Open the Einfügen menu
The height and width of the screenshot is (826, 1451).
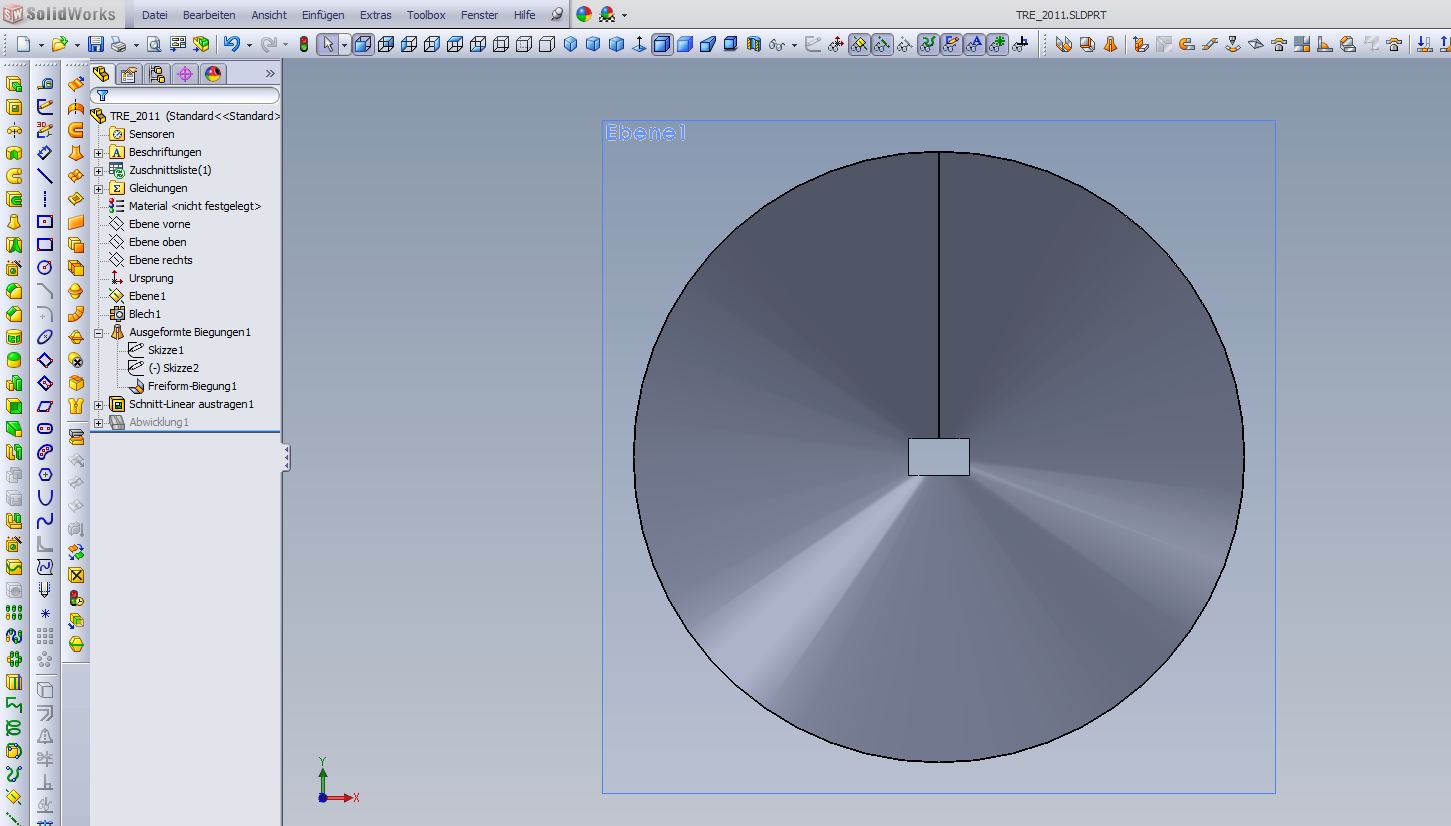coord(323,15)
